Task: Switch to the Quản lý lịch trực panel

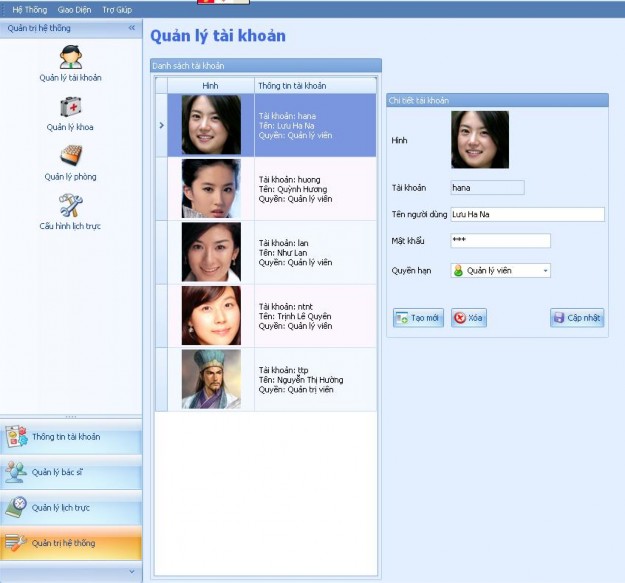Action: (x=71, y=508)
